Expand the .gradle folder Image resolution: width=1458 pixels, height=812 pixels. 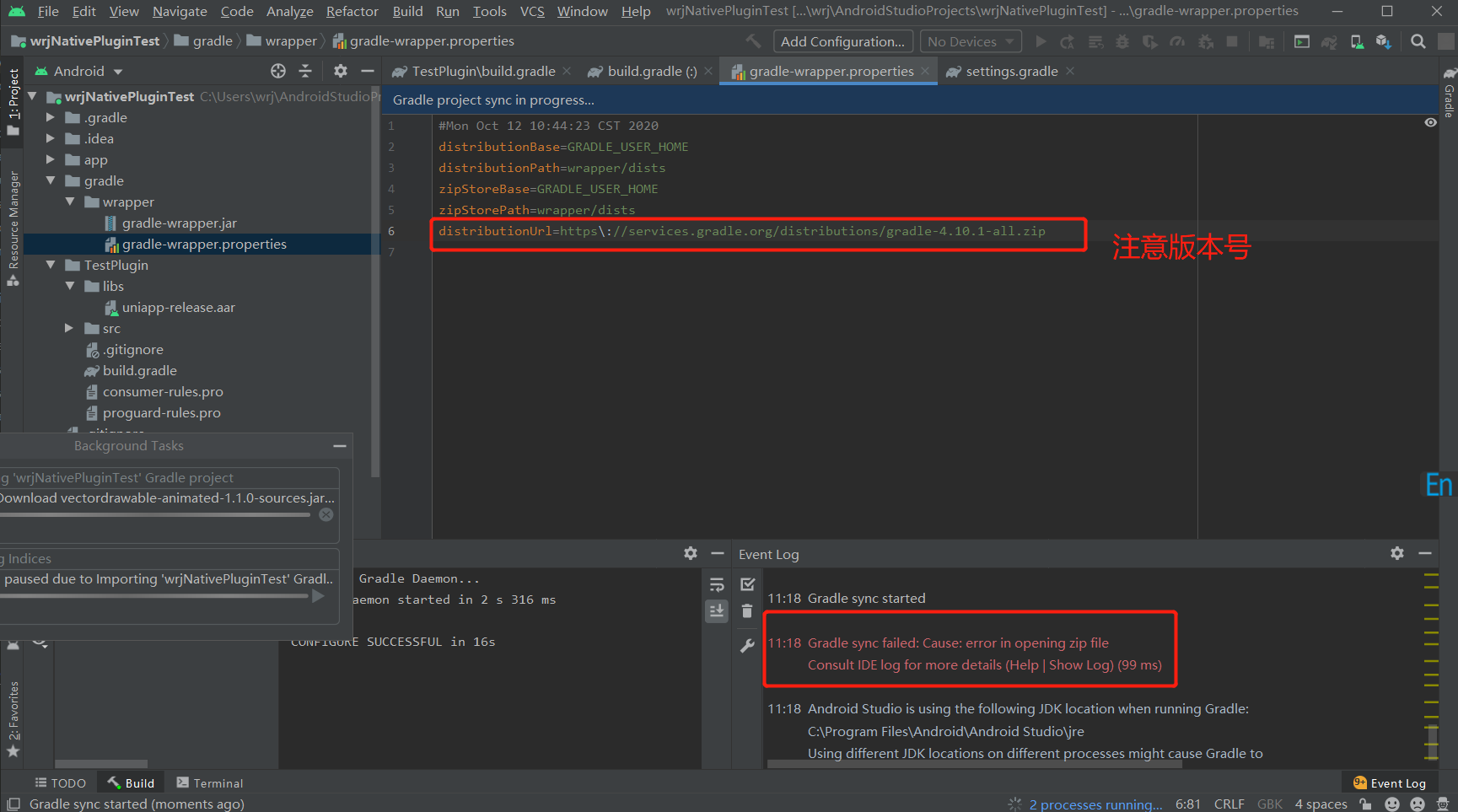click(51, 117)
